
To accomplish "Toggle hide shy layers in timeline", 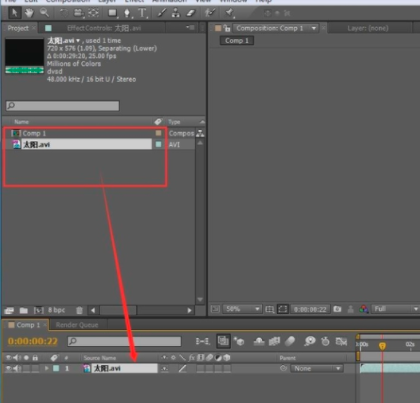I will tap(259, 341).
